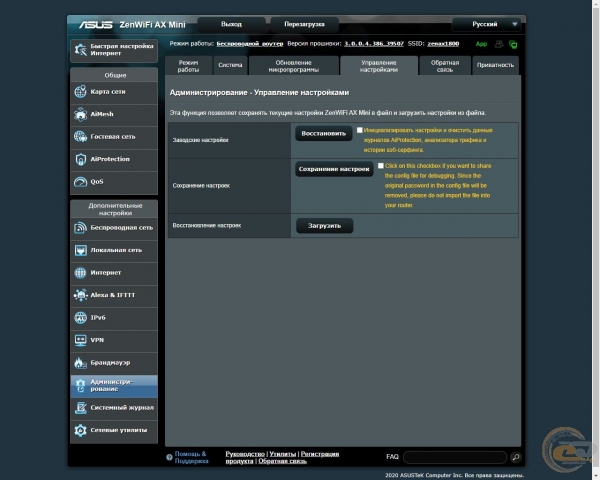
Task: Click Загрузить upload button
Action: pos(324,226)
